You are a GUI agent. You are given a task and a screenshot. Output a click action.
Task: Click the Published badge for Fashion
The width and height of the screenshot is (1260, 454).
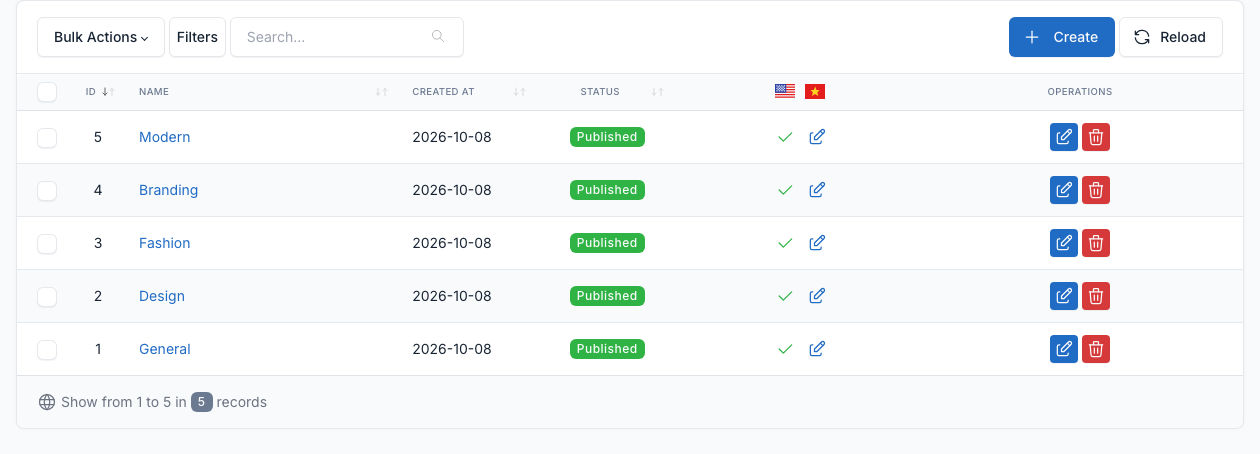607,243
